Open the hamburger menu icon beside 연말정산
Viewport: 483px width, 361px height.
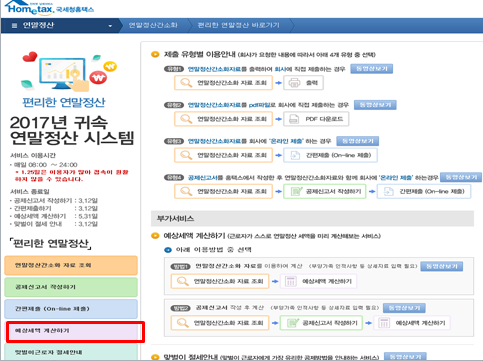14,25
